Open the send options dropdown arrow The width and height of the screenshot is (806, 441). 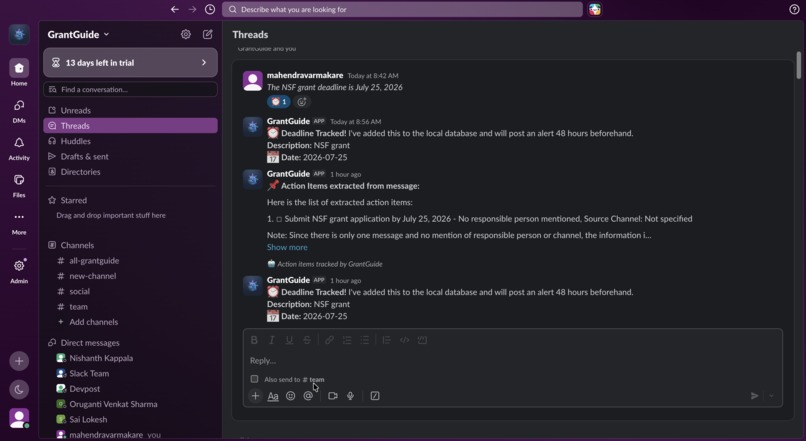(771, 396)
